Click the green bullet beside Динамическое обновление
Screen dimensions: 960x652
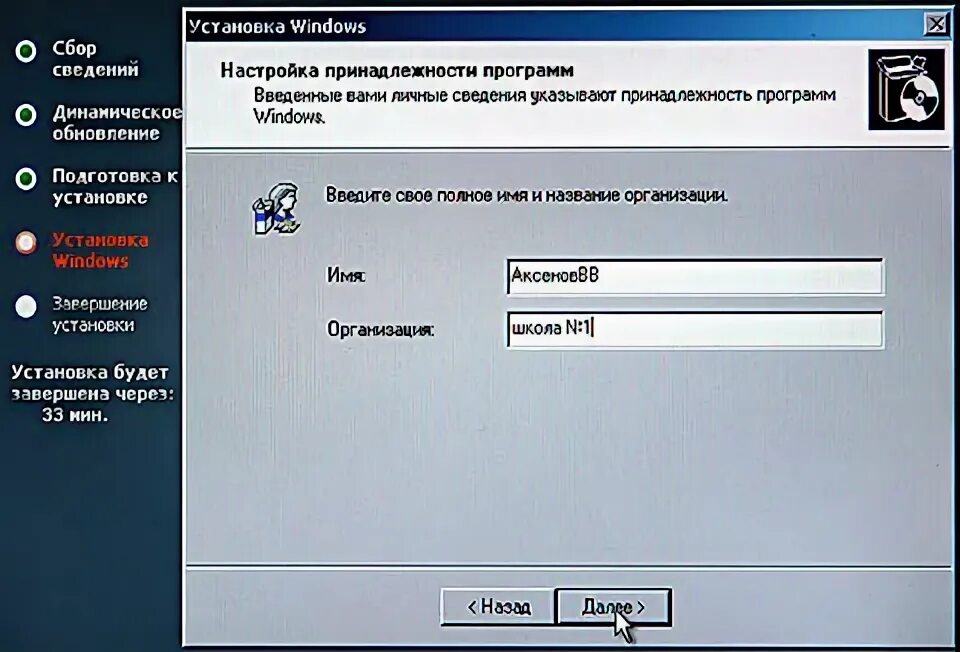tap(26, 114)
